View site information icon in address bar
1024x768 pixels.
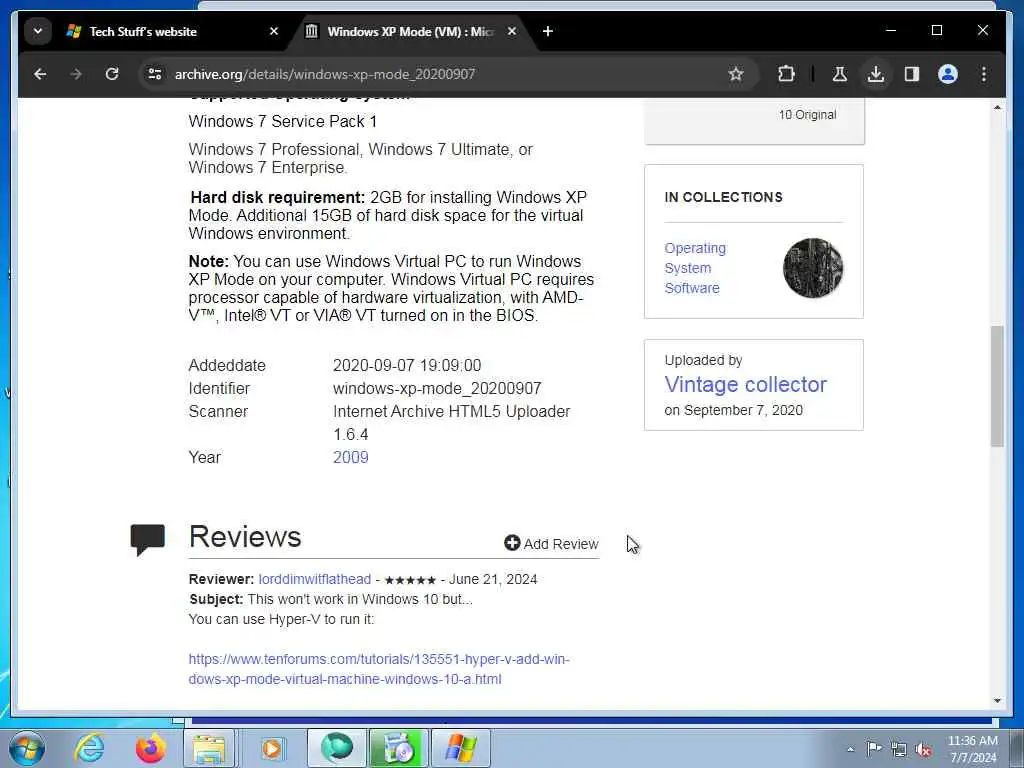[x=155, y=74]
